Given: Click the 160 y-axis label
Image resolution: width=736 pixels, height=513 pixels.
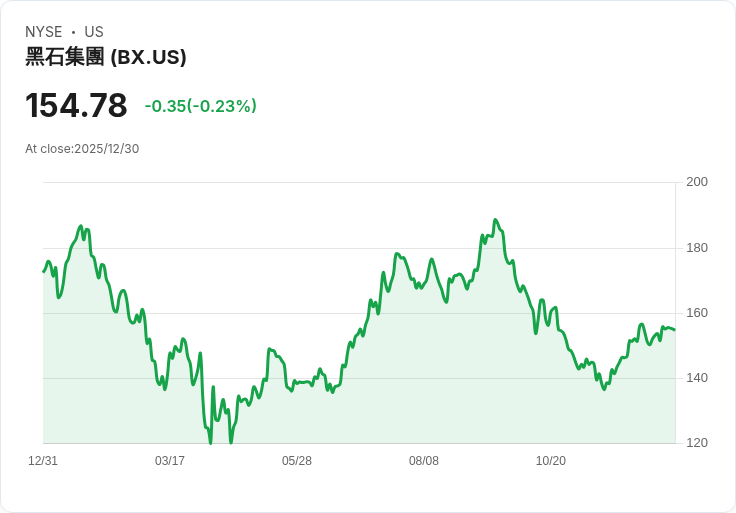Looking at the screenshot, I should (x=697, y=313).
